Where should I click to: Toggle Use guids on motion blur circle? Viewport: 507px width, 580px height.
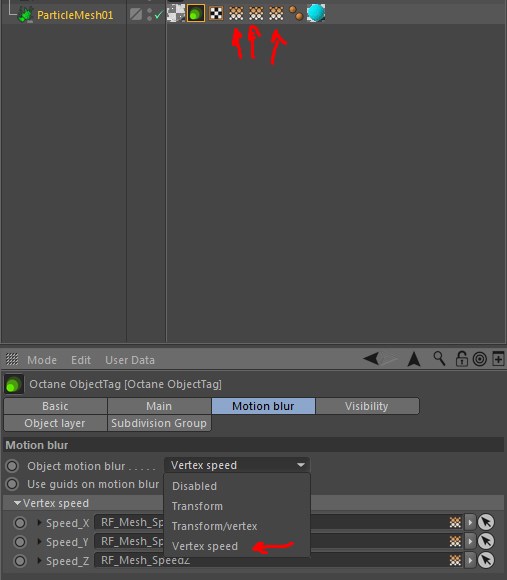(x=12, y=484)
